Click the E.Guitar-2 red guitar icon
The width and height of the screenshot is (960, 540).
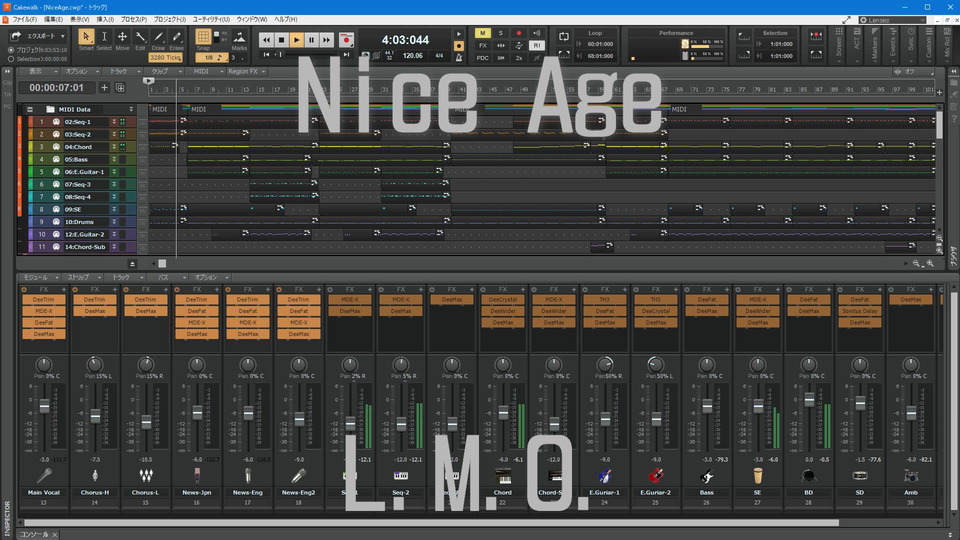pyautogui.click(x=656, y=476)
